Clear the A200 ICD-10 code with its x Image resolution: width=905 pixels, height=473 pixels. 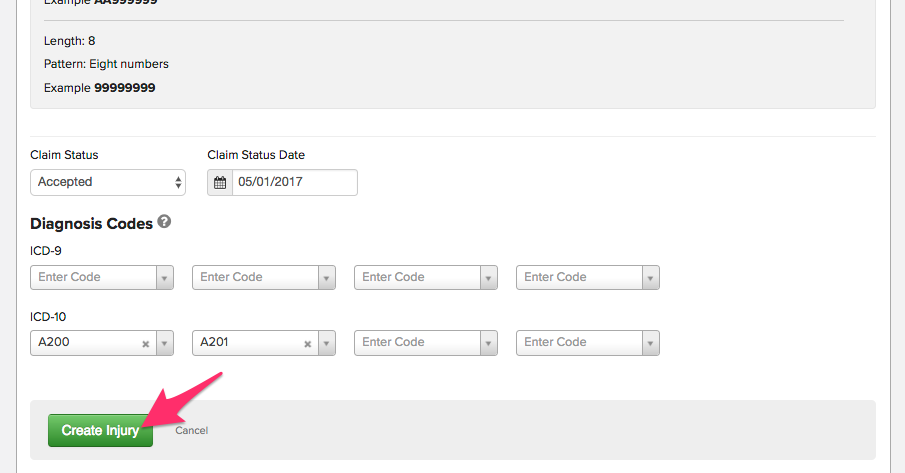[146, 344]
